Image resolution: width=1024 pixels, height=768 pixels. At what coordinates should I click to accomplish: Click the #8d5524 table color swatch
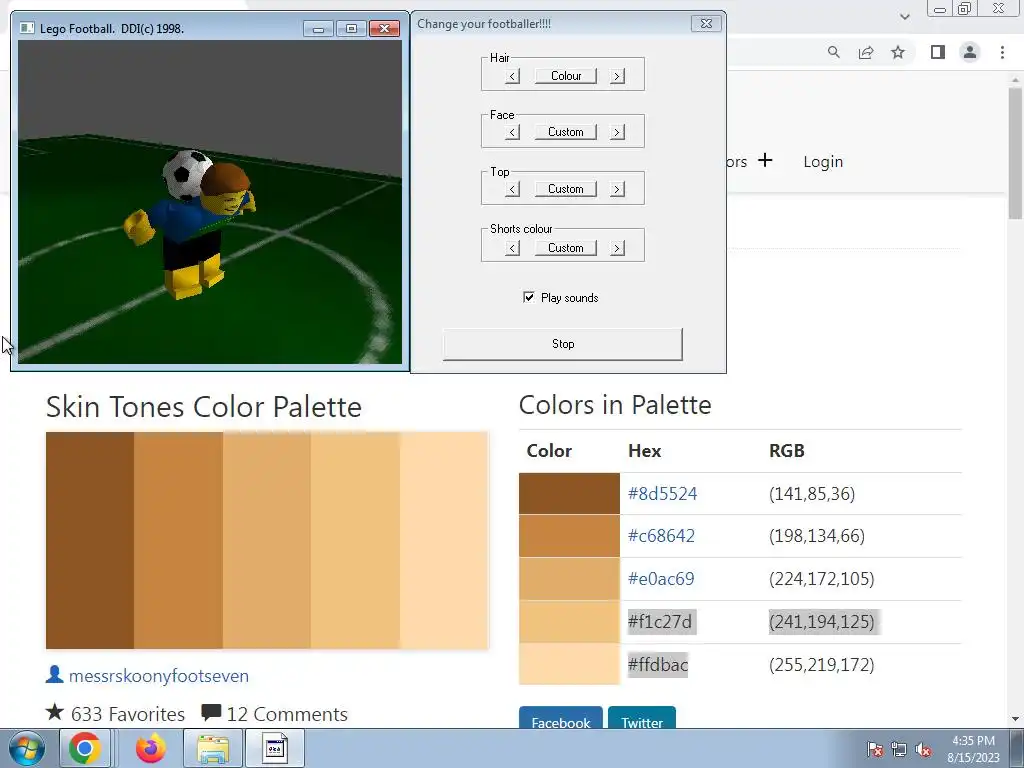569,494
